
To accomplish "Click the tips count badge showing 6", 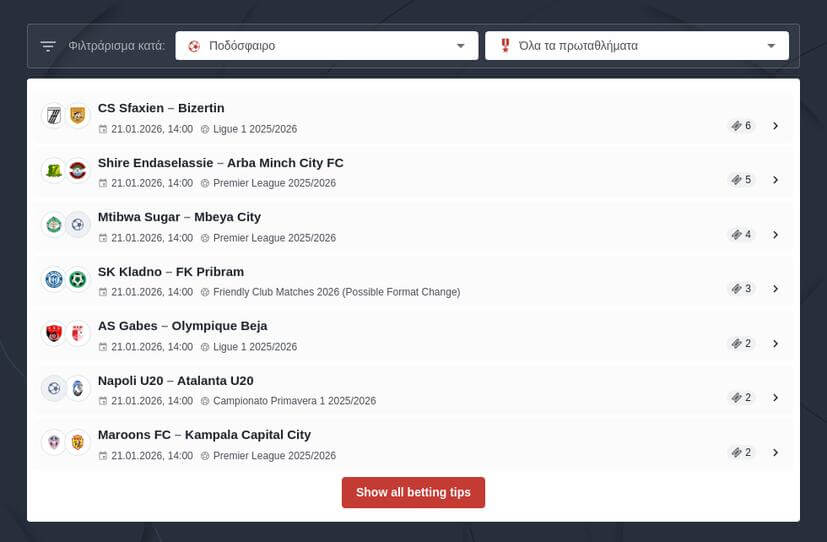I will point(741,126).
